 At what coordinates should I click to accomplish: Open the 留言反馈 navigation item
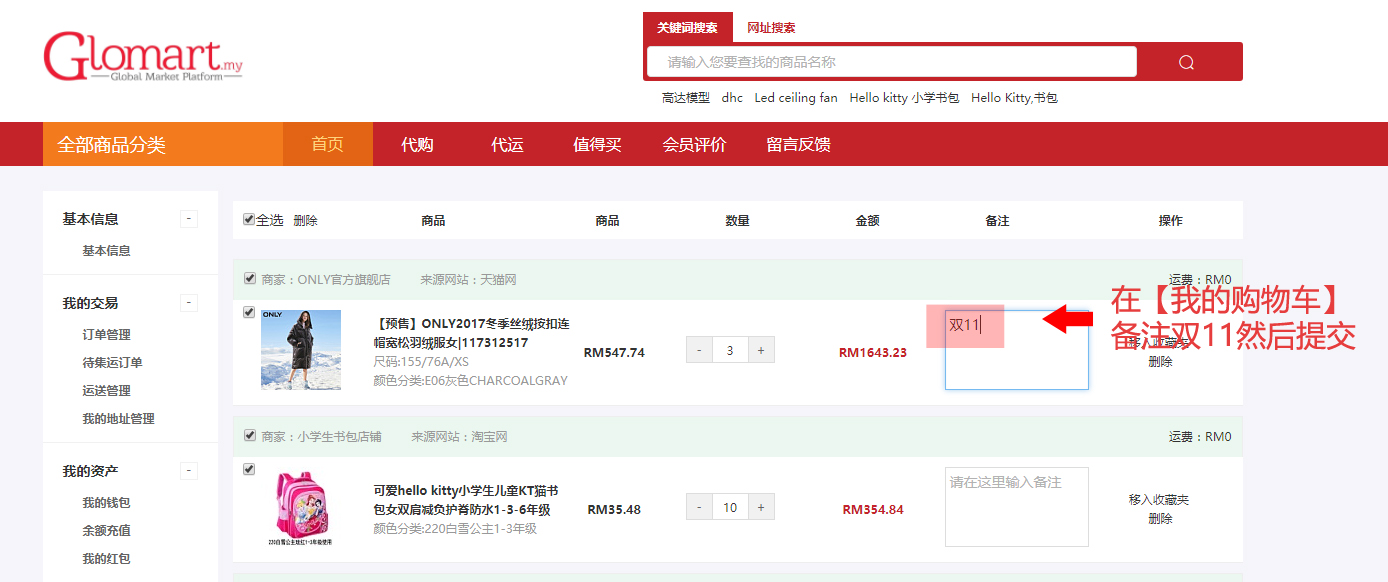pos(798,144)
